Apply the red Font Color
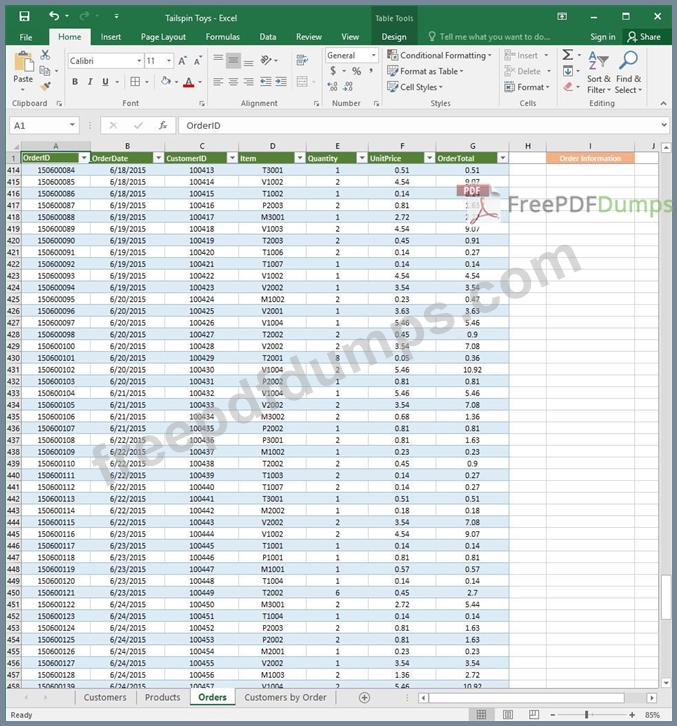This screenshot has height=726, width=677. [188, 82]
